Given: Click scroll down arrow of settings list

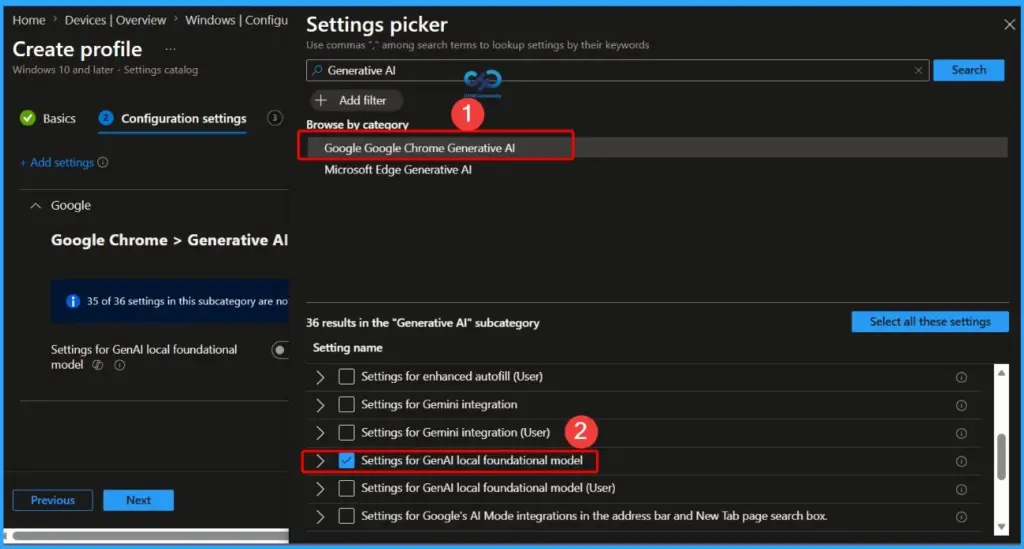Looking at the screenshot, I should [x=1001, y=527].
